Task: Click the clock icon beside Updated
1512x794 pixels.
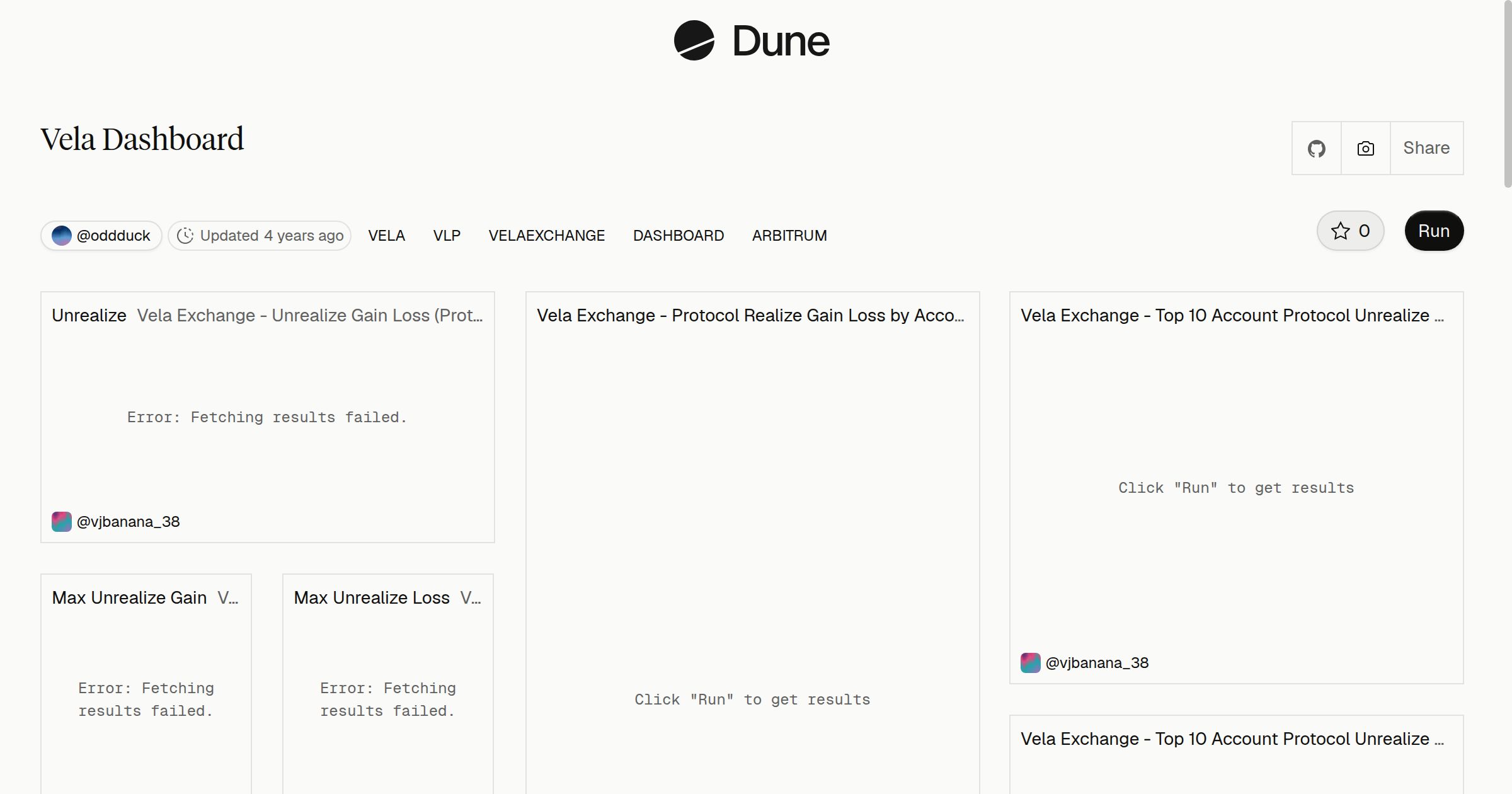Action: [x=185, y=236]
